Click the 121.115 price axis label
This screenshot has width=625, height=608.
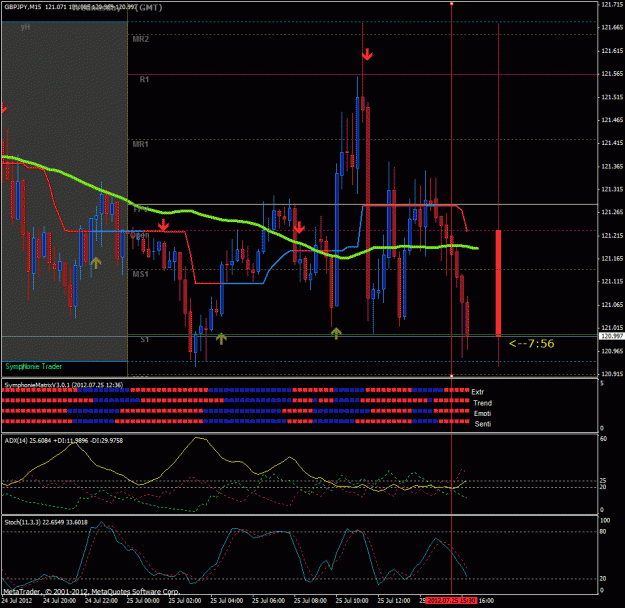pyautogui.click(x=612, y=281)
